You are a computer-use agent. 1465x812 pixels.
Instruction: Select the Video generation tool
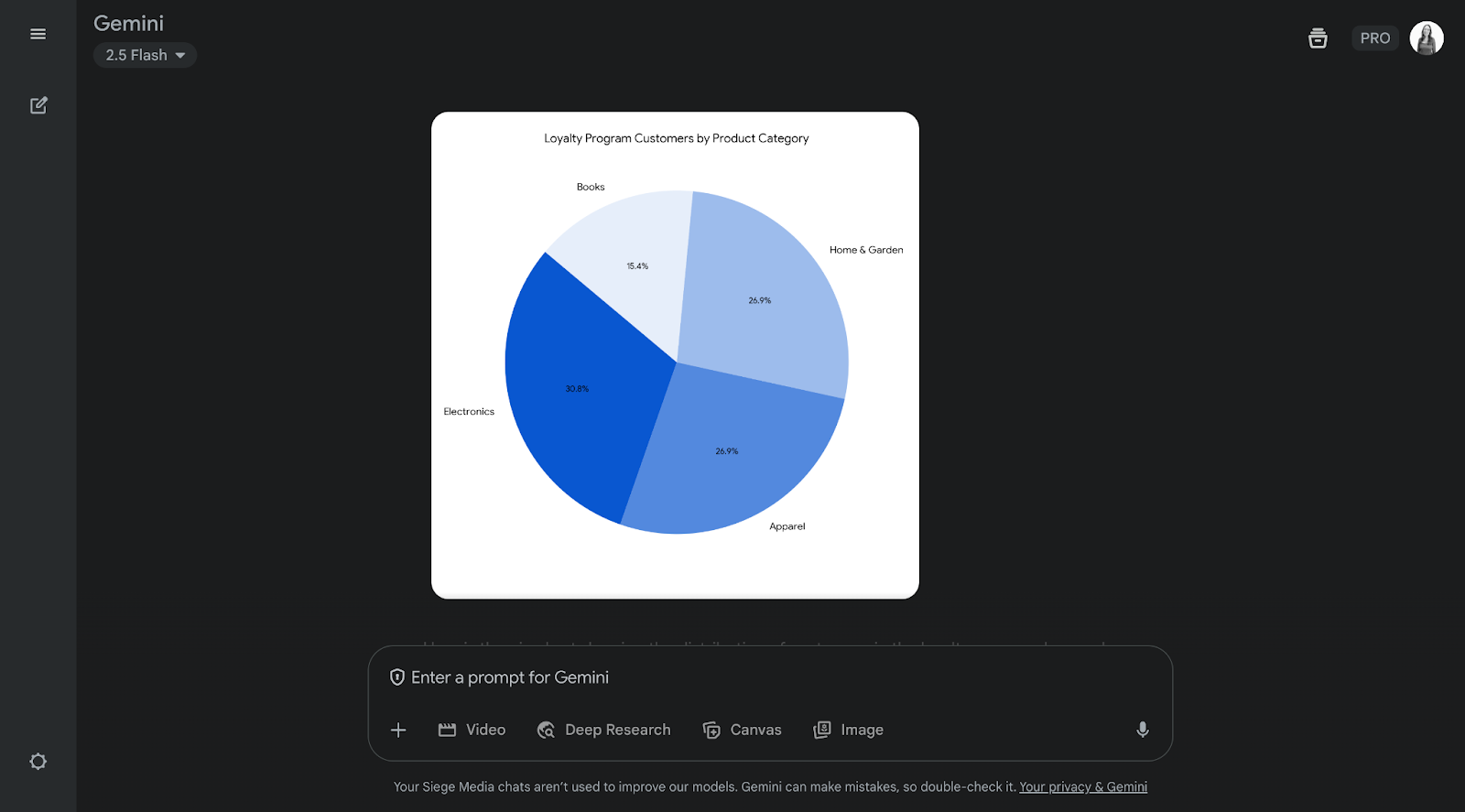(x=472, y=730)
